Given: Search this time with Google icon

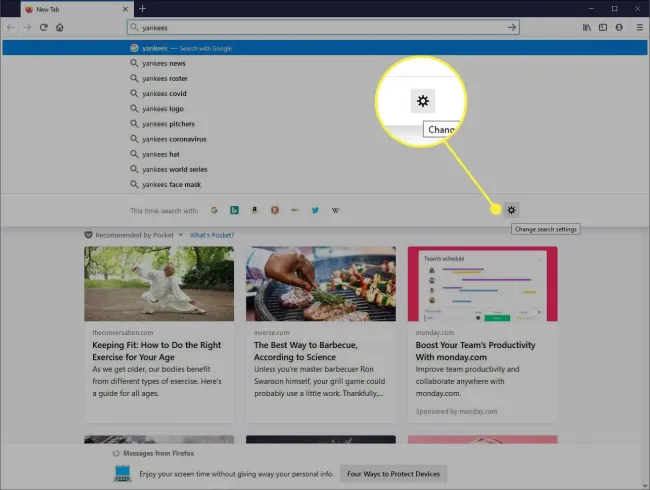Looking at the screenshot, I should pyautogui.click(x=214, y=210).
